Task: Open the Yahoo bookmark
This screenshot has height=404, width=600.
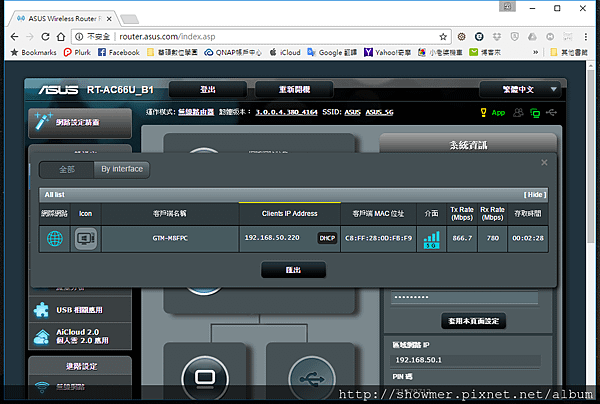Action: click(x=387, y=52)
